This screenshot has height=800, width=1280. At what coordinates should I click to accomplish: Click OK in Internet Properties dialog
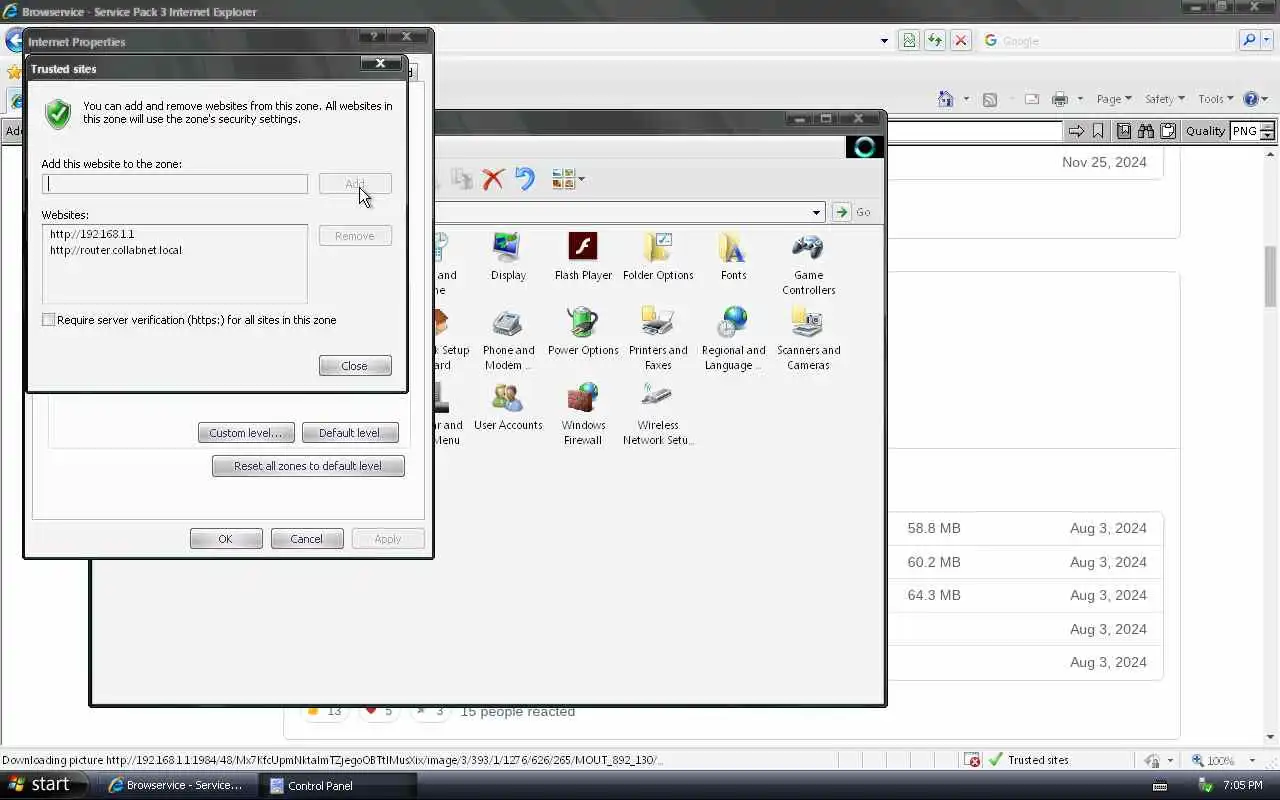click(x=226, y=539)
